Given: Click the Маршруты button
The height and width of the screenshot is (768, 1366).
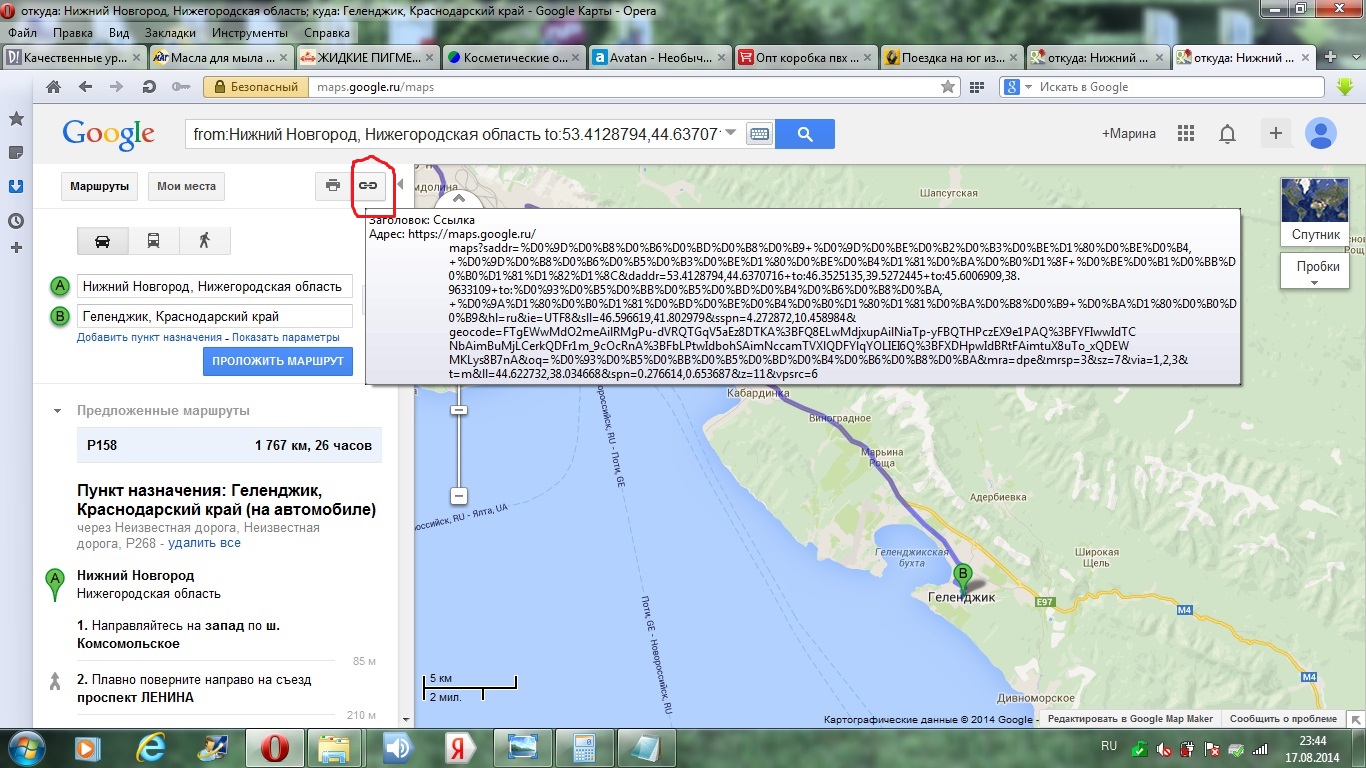Looking at the screenshot, I should (99, 186).
